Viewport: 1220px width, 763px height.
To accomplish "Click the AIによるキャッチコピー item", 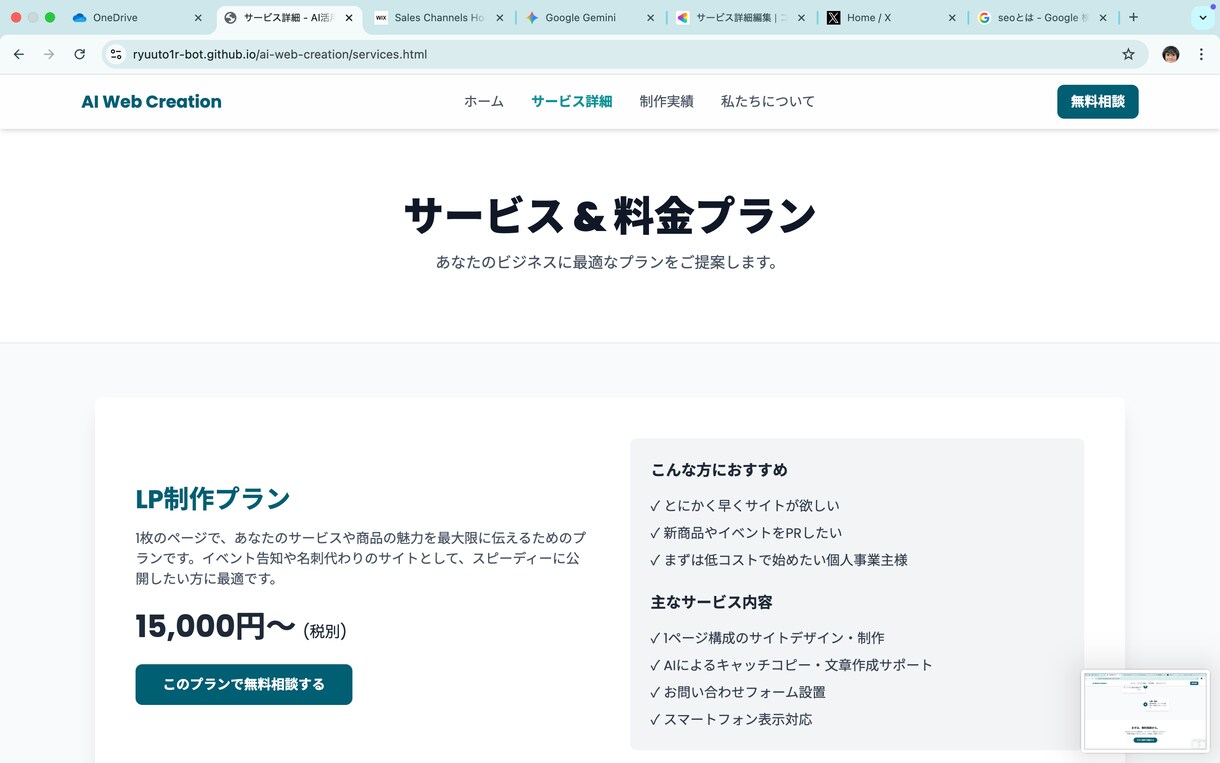I will point(791,665).
